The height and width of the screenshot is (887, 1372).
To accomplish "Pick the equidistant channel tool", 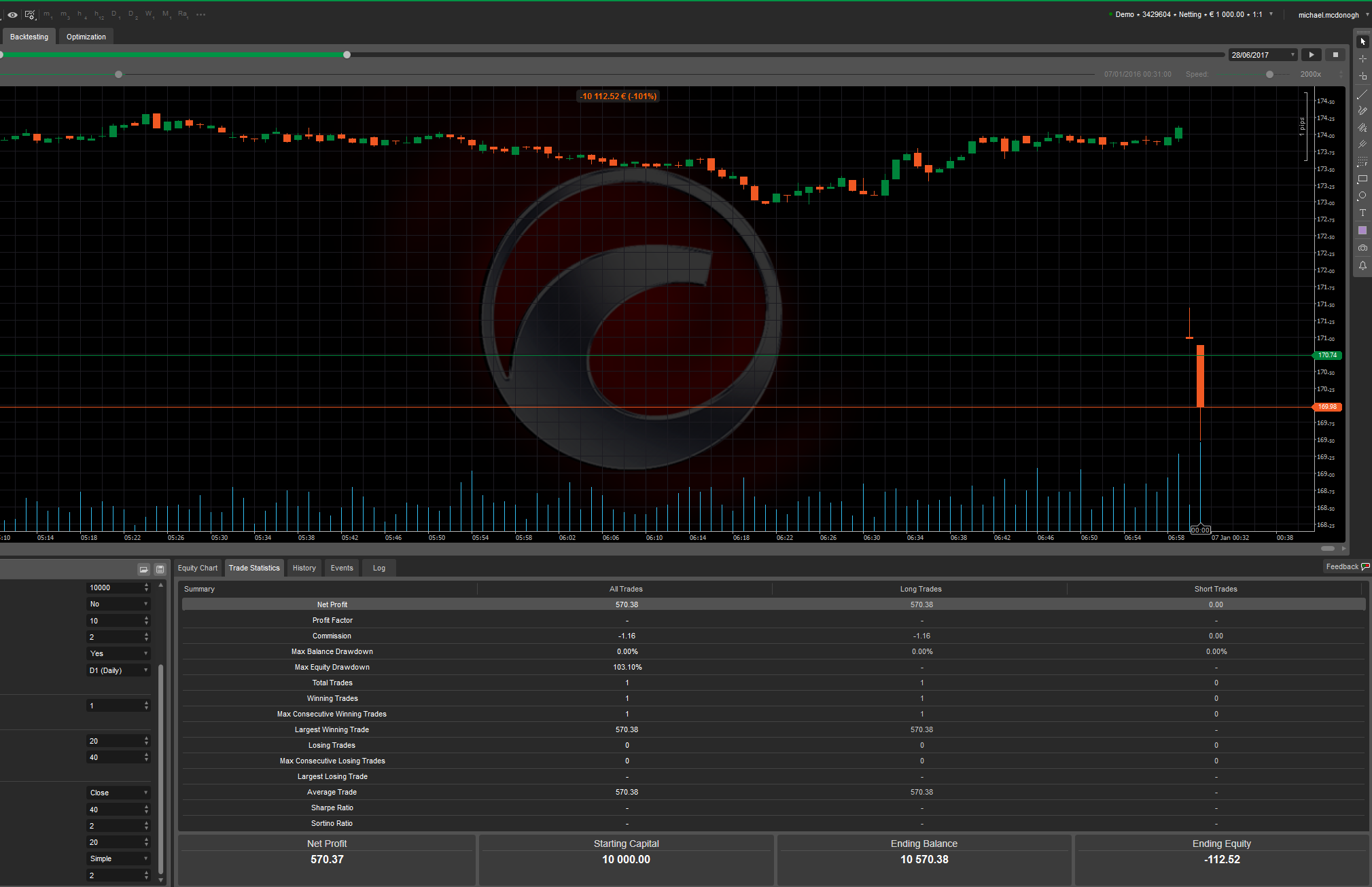I will pyautogui.click(x=1362, y=128).
